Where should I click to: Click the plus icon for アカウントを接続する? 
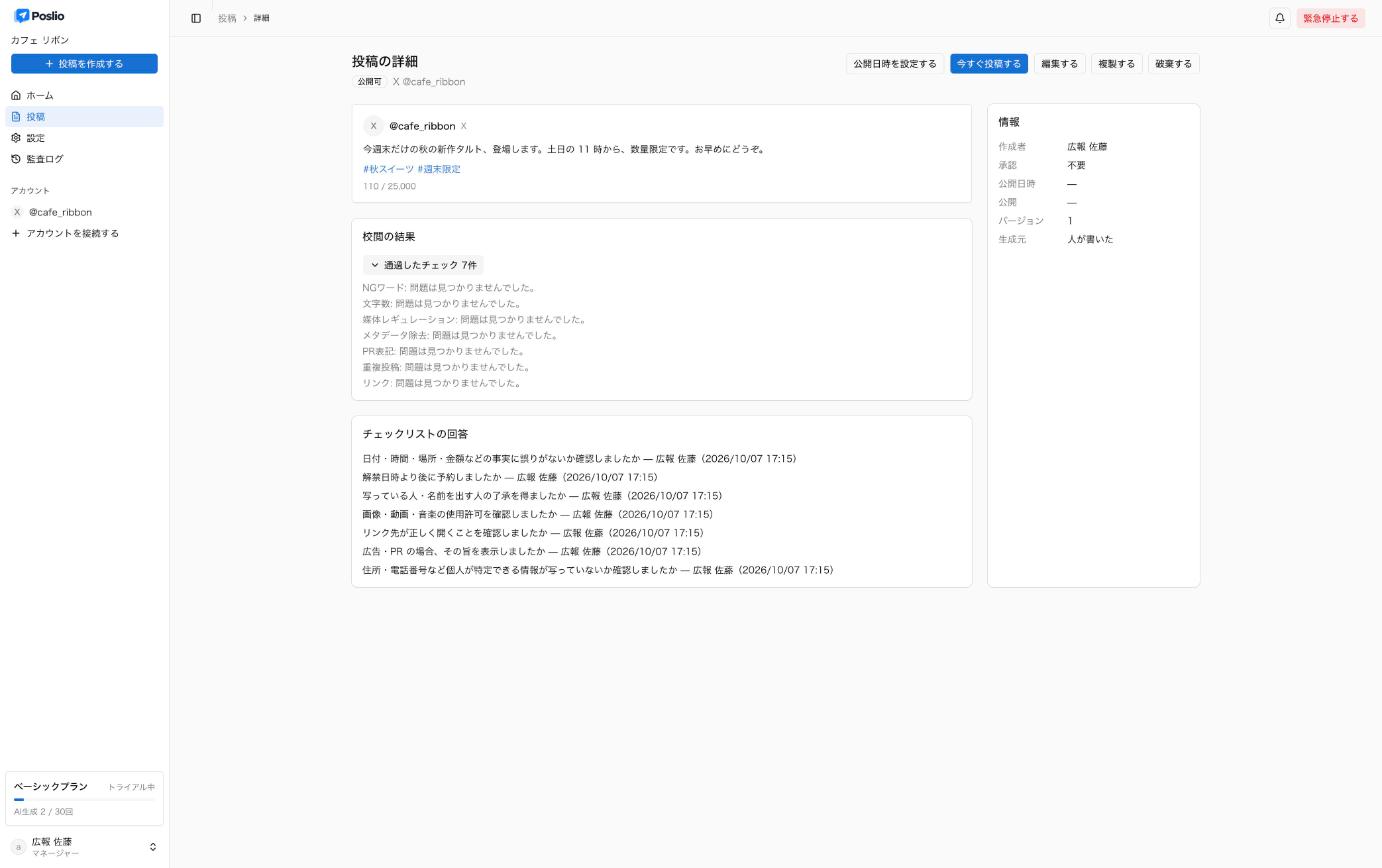coord(16,233)
